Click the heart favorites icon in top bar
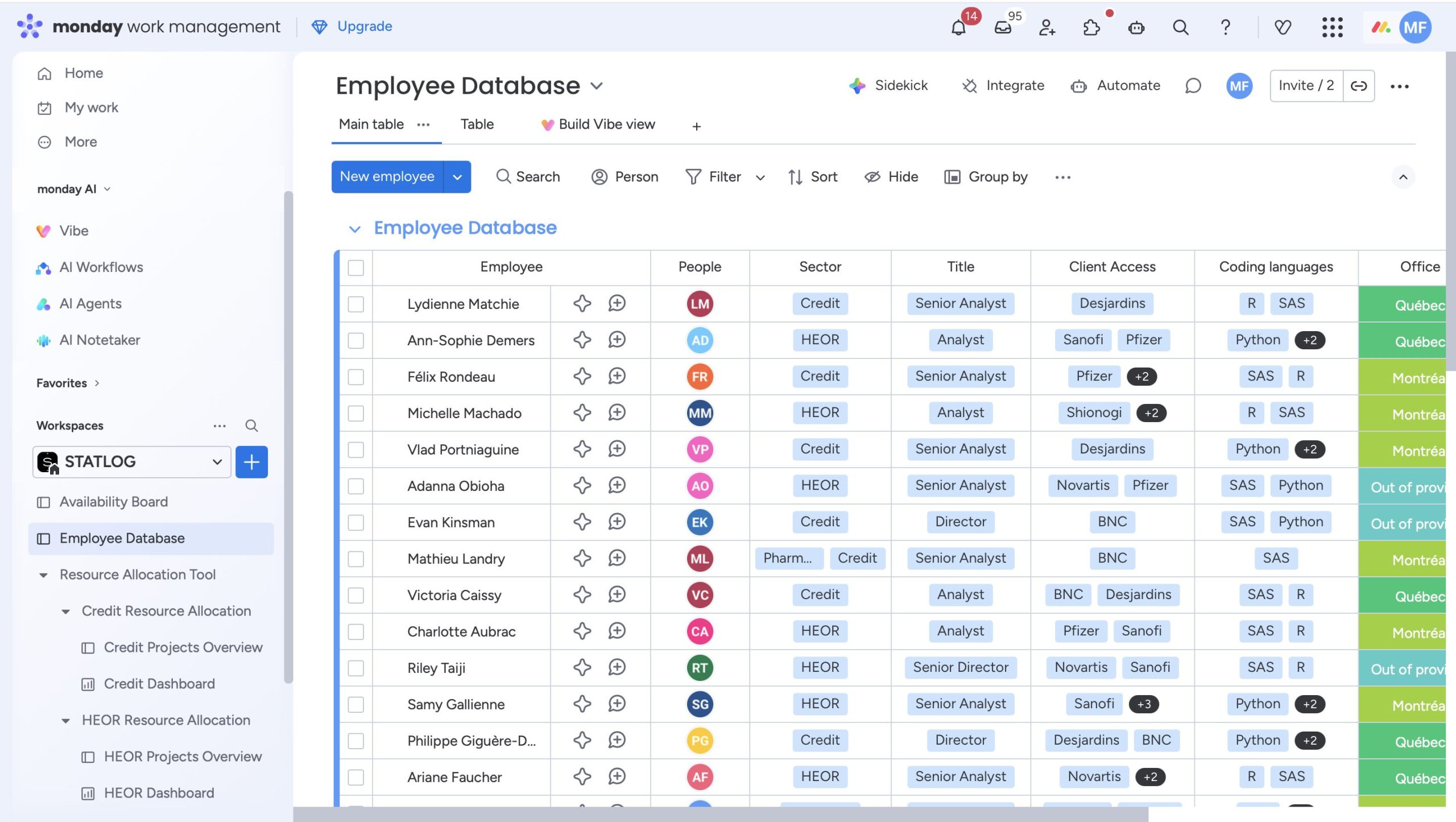 pyautogui.click(x=1283, y=27)
